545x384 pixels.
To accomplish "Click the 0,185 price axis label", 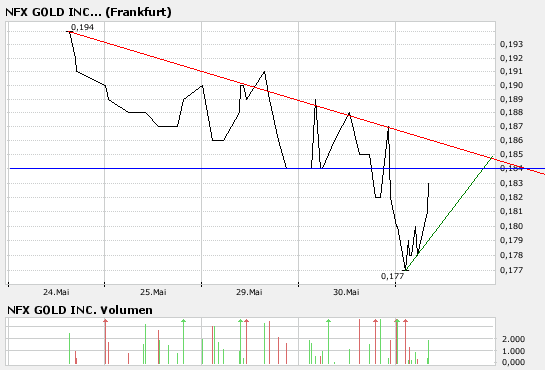I will tap(511, 154).
